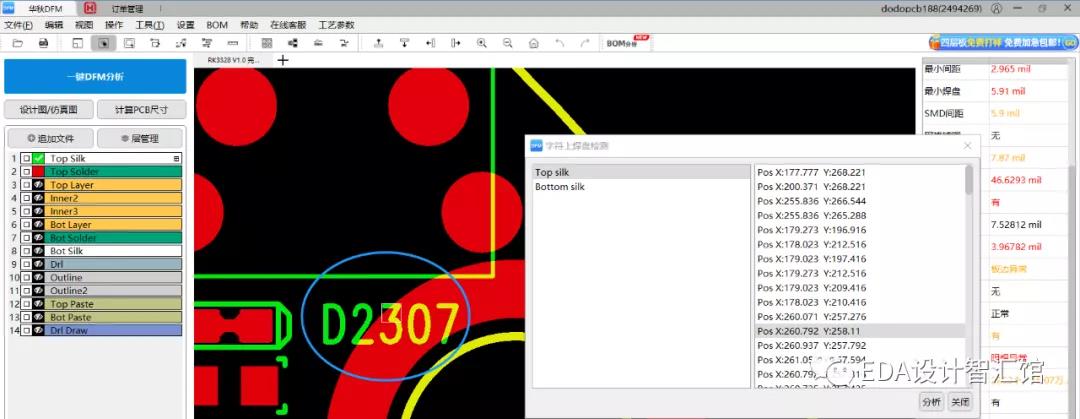
Task: Run 一键DFM分析 blue button
Action: (x=95, y=76)
